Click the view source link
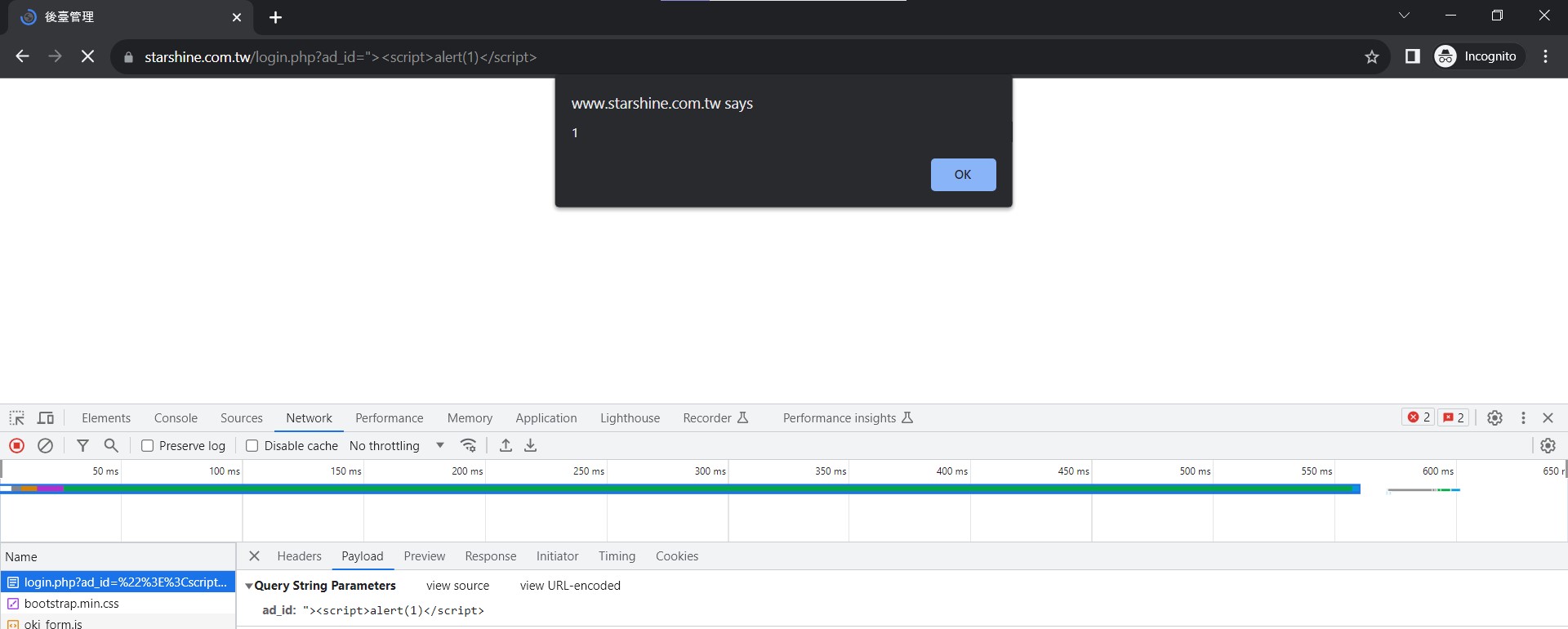This screenshot has width=1568, height=629. pos(457,586)
